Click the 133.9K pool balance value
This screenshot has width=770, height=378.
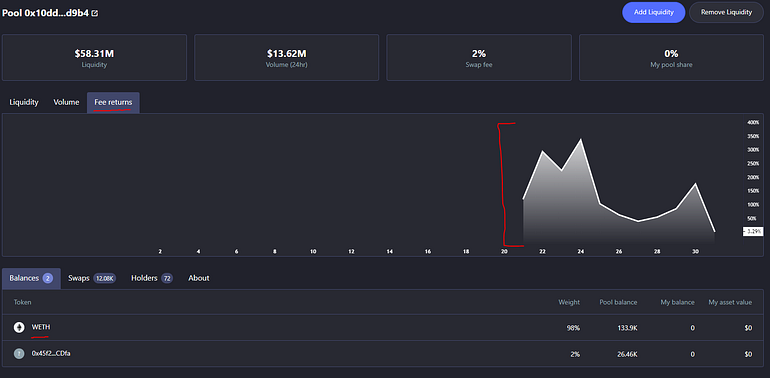[627, 328]
